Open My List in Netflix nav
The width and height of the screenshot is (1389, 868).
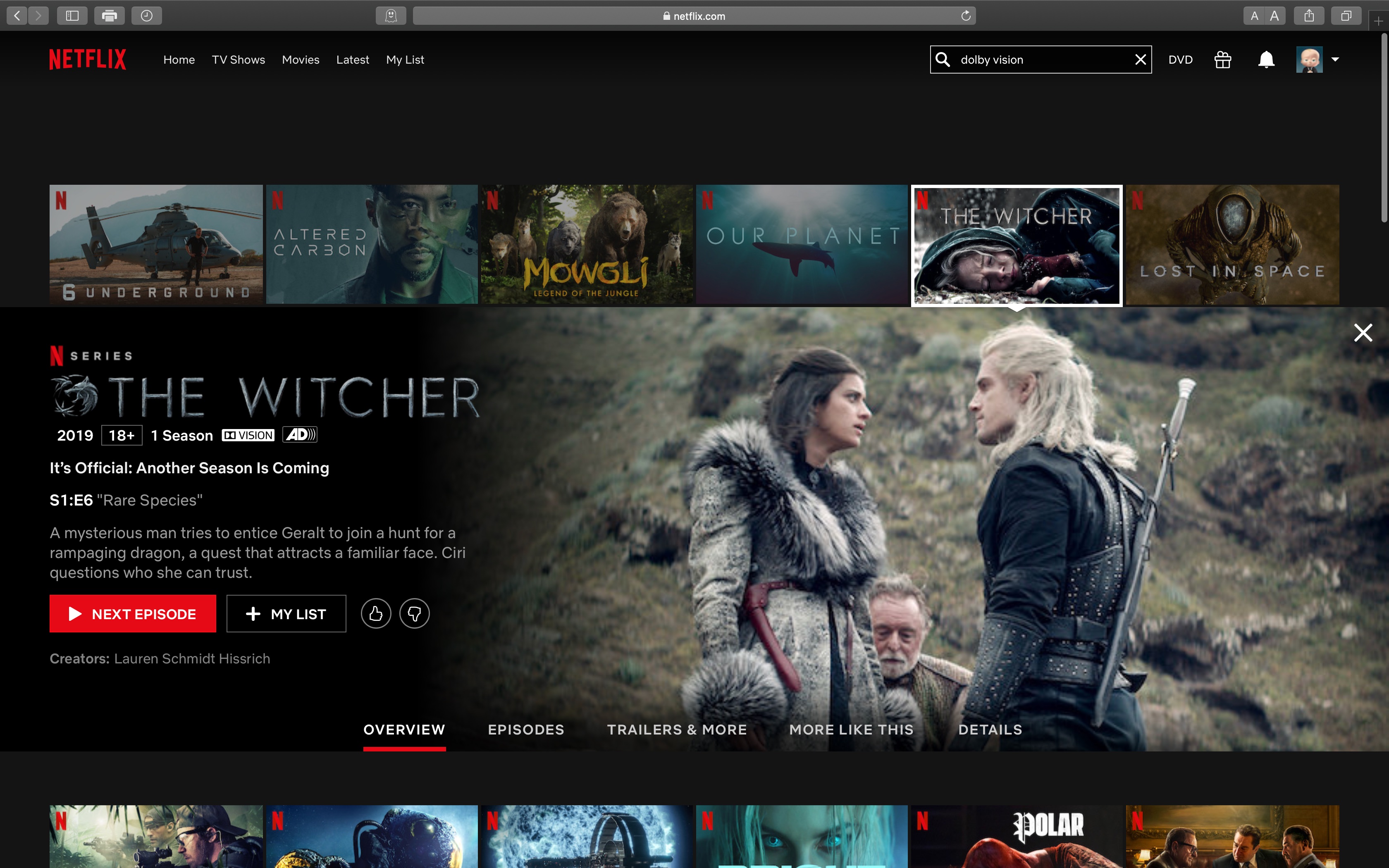[x=405, y=60]
